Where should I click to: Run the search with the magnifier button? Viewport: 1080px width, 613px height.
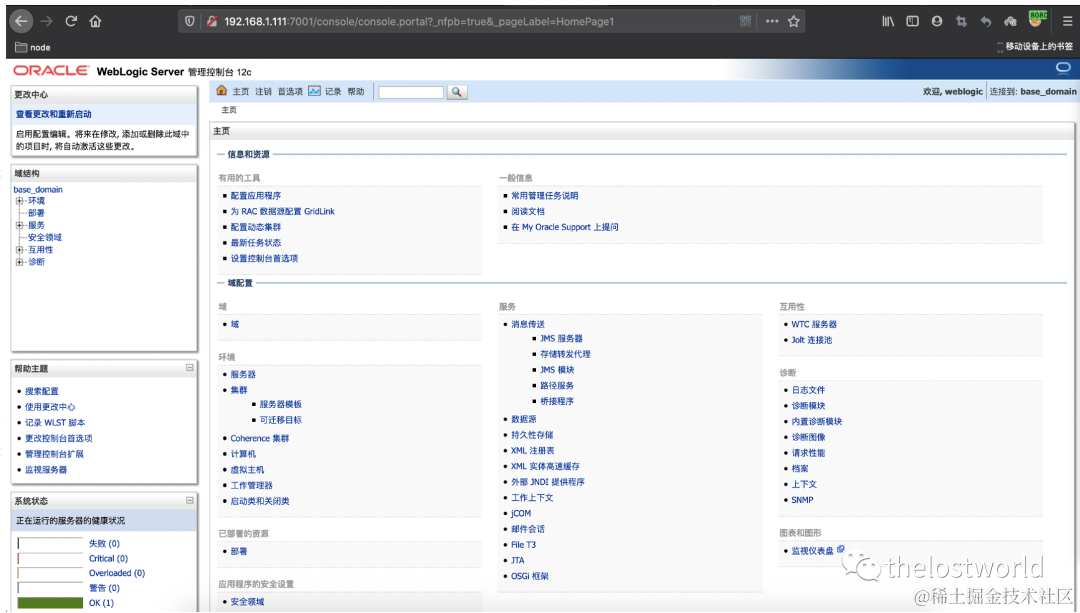[x=456, y=92]
